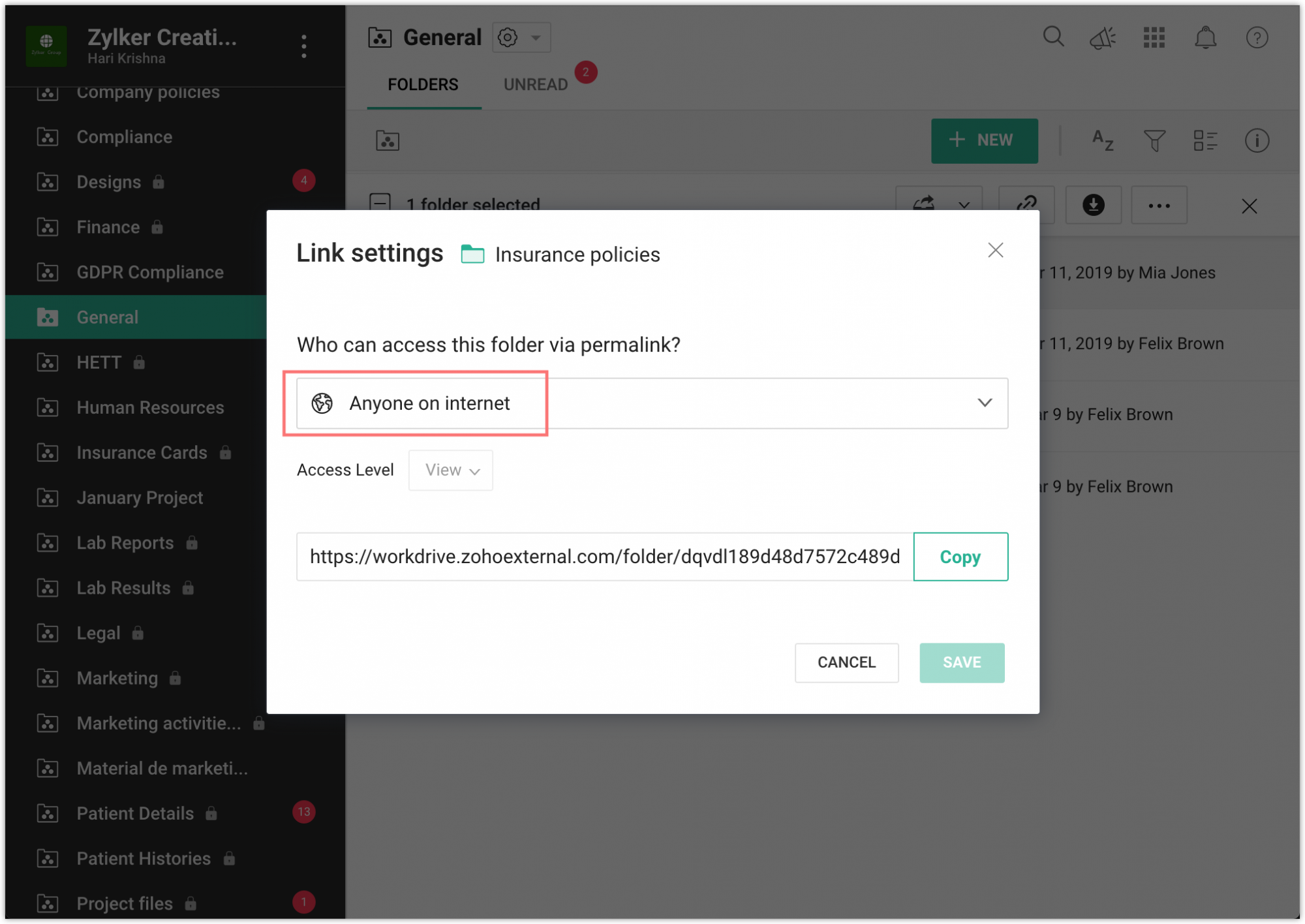The width and height of the screenshot is (1305, 924).
Task: Open sorting options with the A-Z icon
Action: pos(1102,140)
